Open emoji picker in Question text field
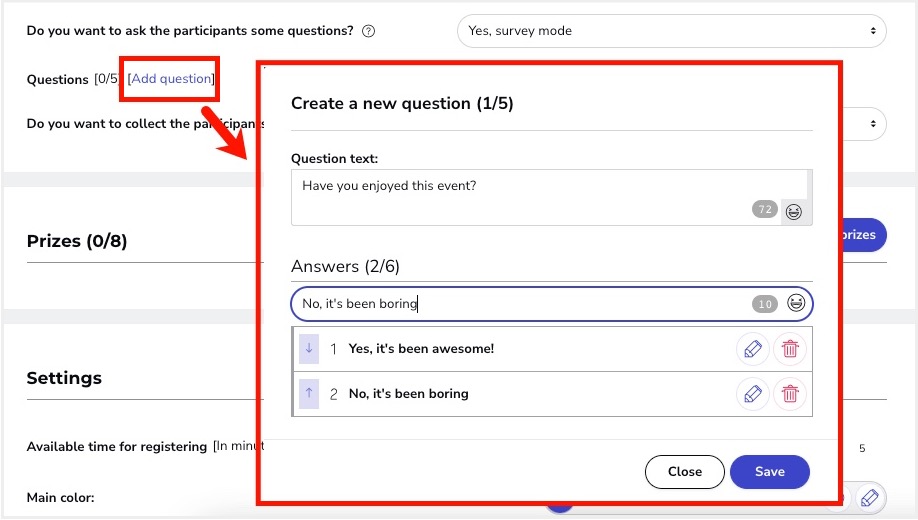 click(793, 211)
